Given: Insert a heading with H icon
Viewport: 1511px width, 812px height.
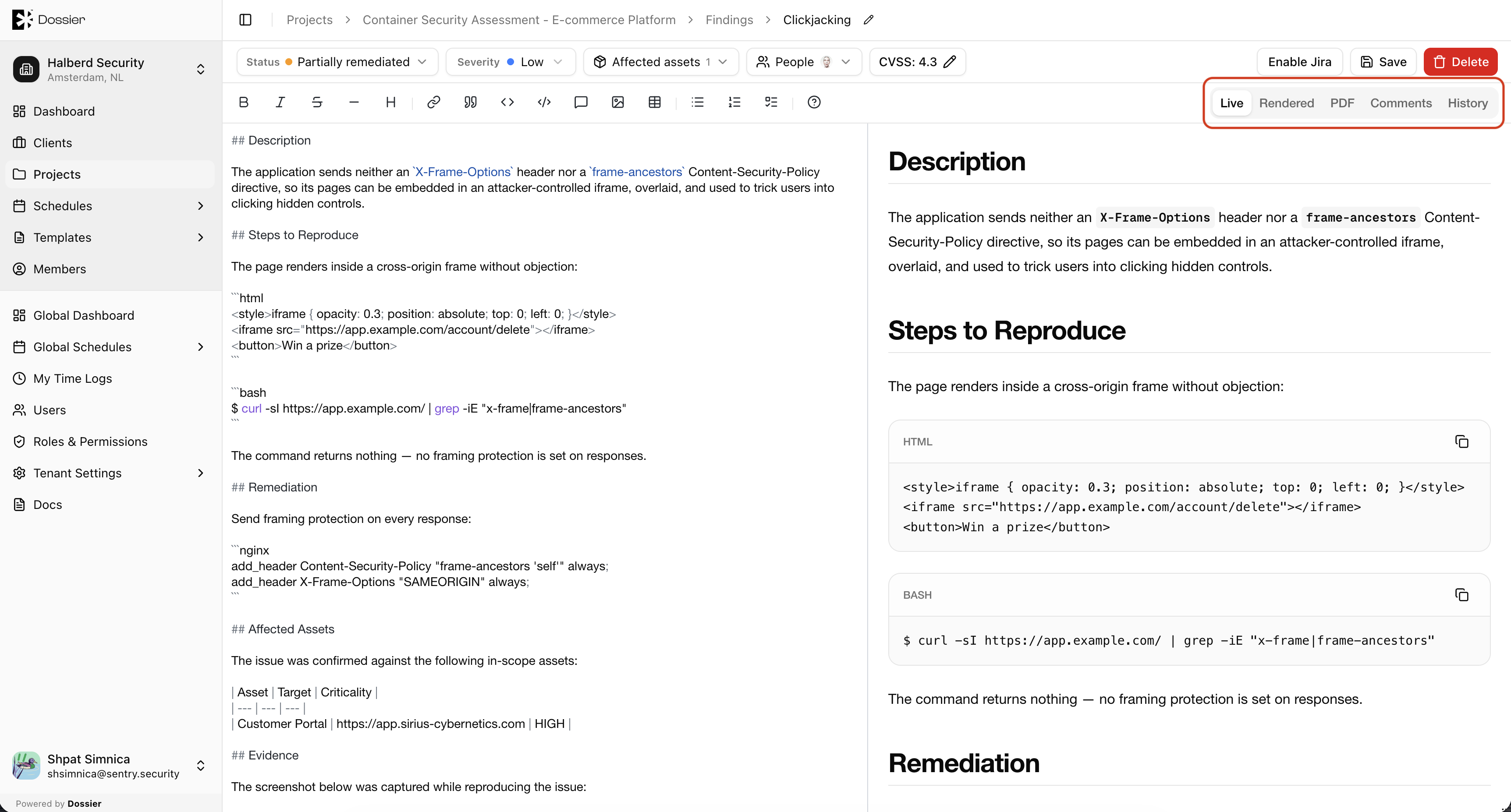Looking at the screenshot, I should tap(390, 102).
